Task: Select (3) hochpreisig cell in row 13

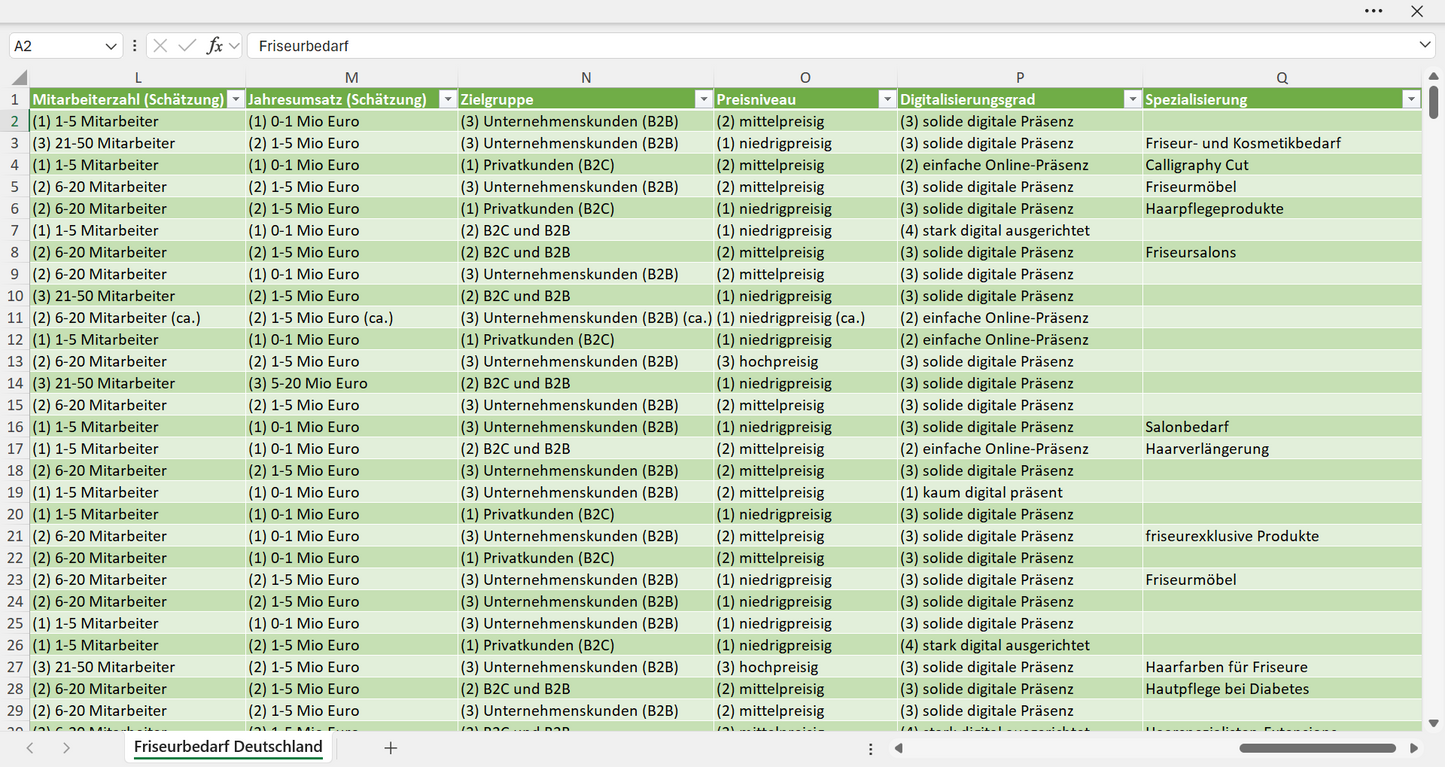Action: pyautogui.click(x=806, y=361)
